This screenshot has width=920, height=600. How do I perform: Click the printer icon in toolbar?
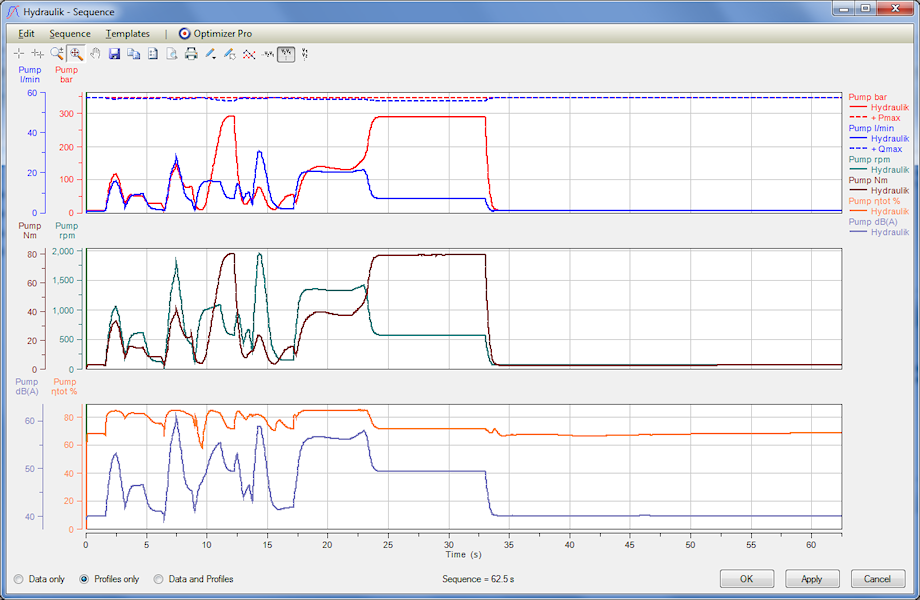click(191, 54)
